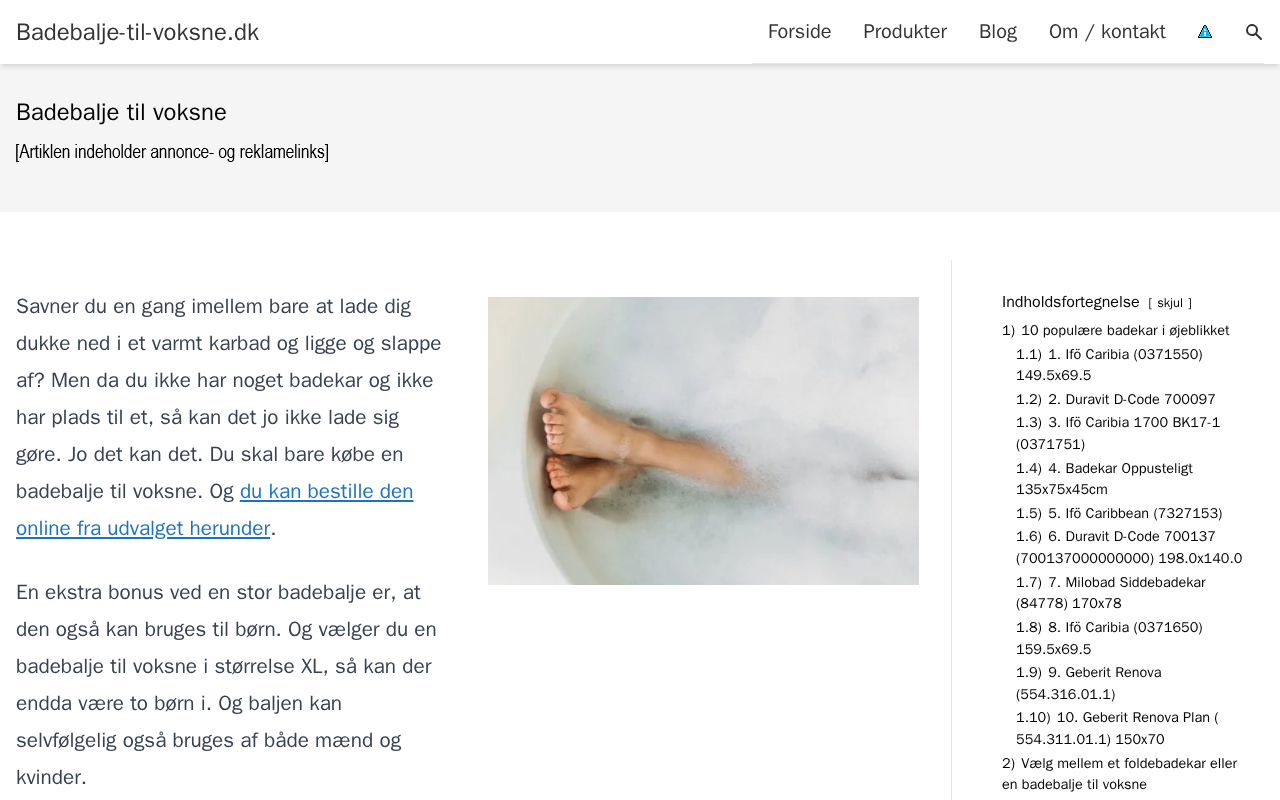Click the Badebalje-til-voksne.dk site title
1280x800 pixels.
pos(137,32)
